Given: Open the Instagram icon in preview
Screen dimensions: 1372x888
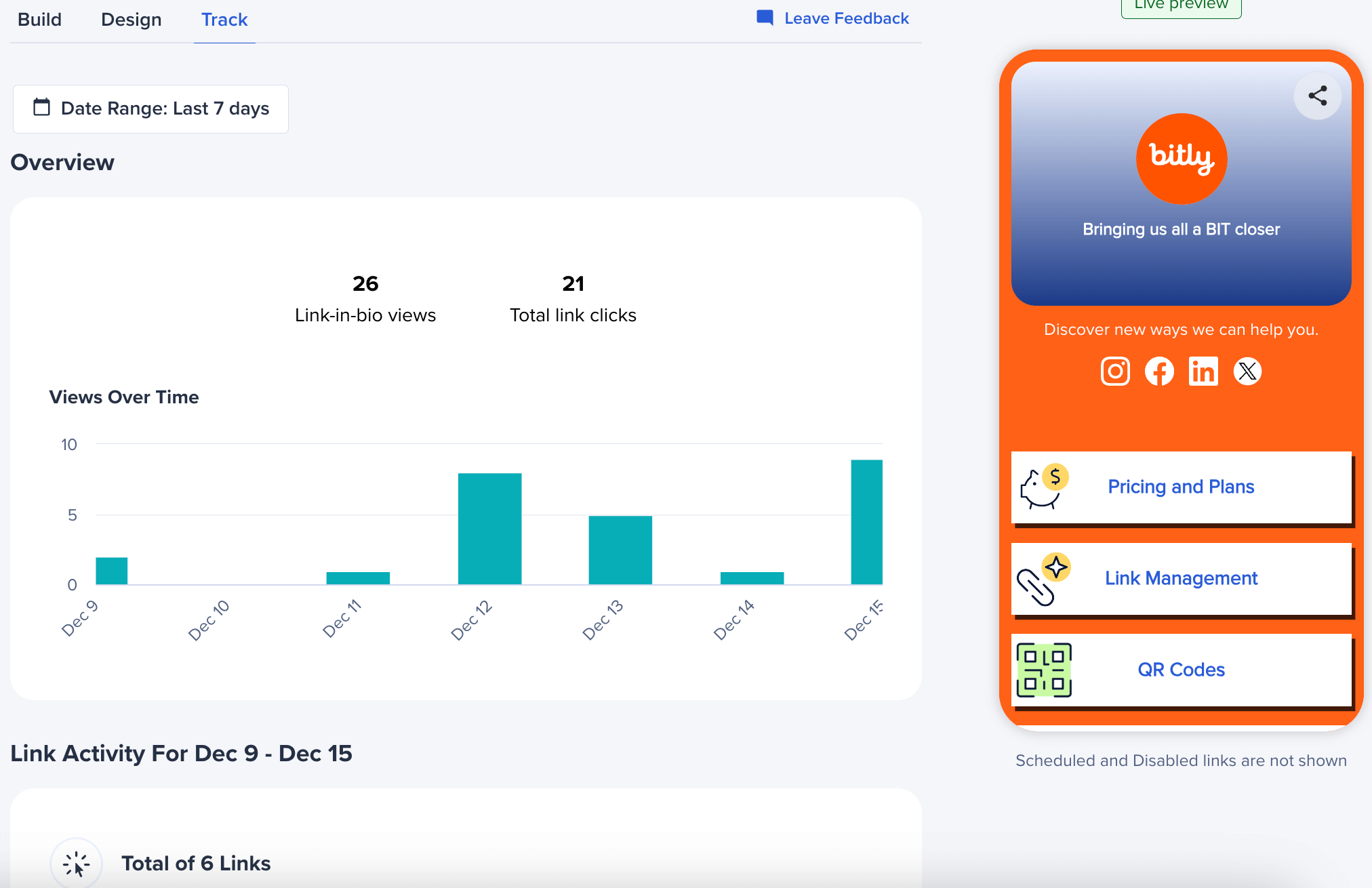Looking at the screenshot, I should 1115,371.
